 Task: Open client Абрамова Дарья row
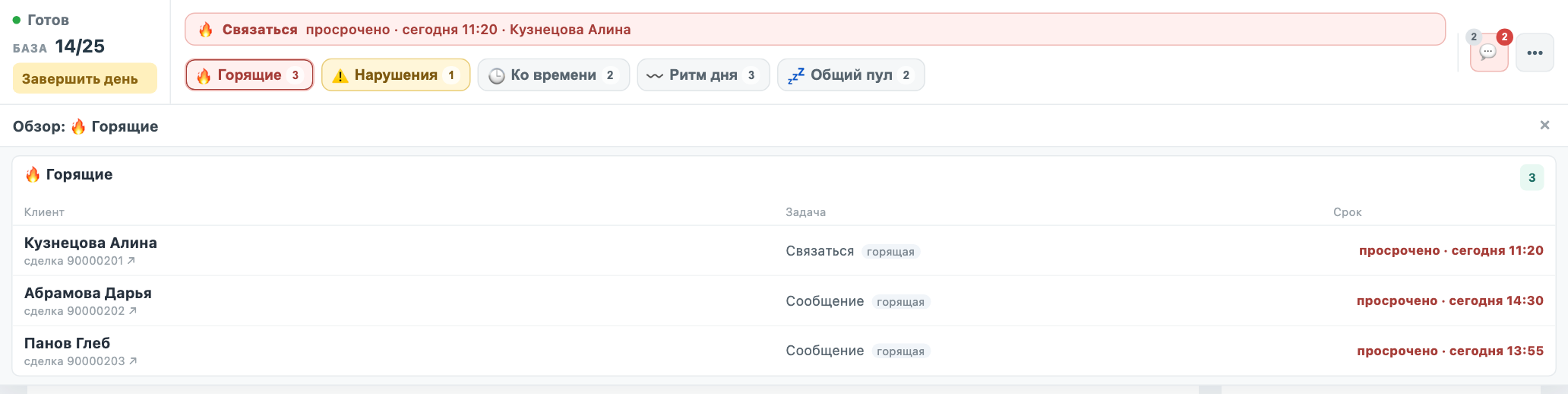coord(784,301)
